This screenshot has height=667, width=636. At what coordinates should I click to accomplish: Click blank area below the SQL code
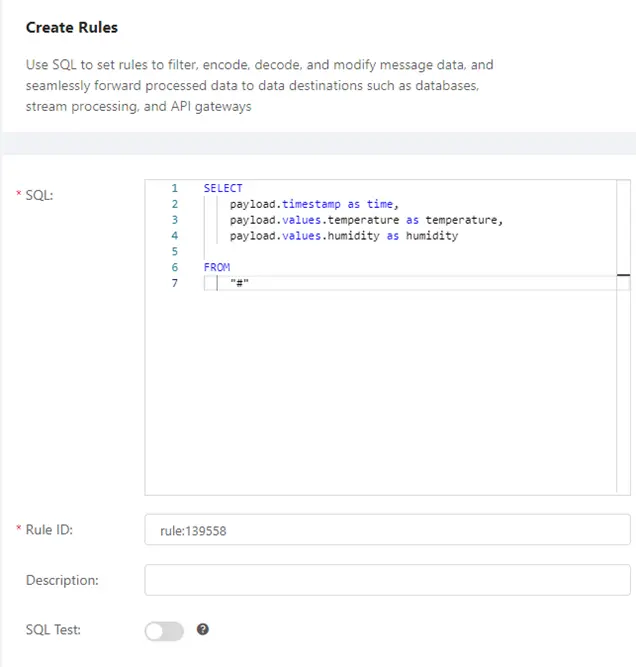pyautogui.click(x=387, y=400)
